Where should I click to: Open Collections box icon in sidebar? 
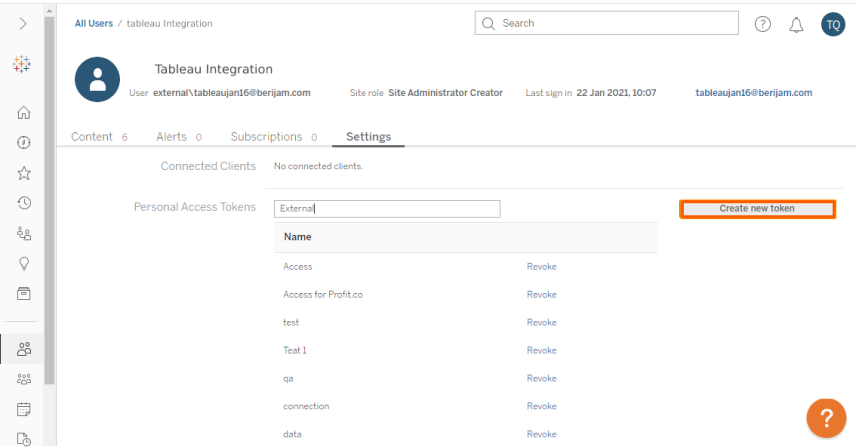tap(23, 294)
